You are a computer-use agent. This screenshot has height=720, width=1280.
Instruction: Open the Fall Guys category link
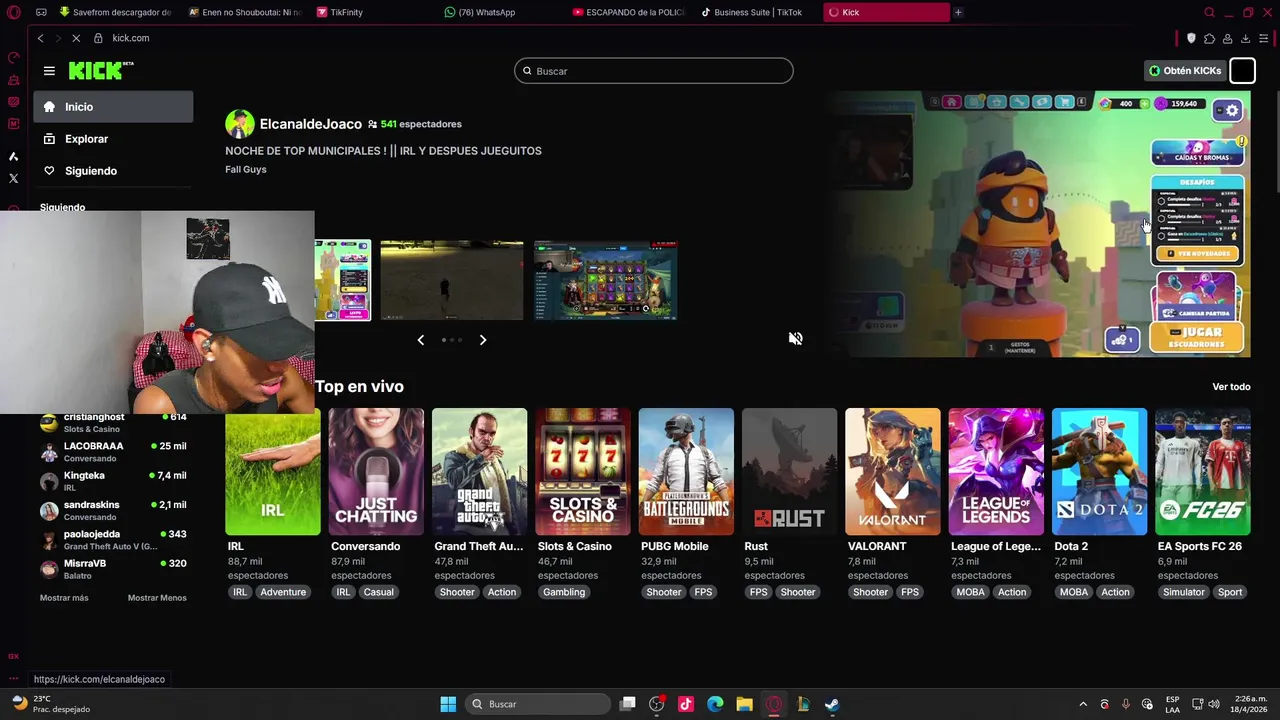(x=246, y=169)
